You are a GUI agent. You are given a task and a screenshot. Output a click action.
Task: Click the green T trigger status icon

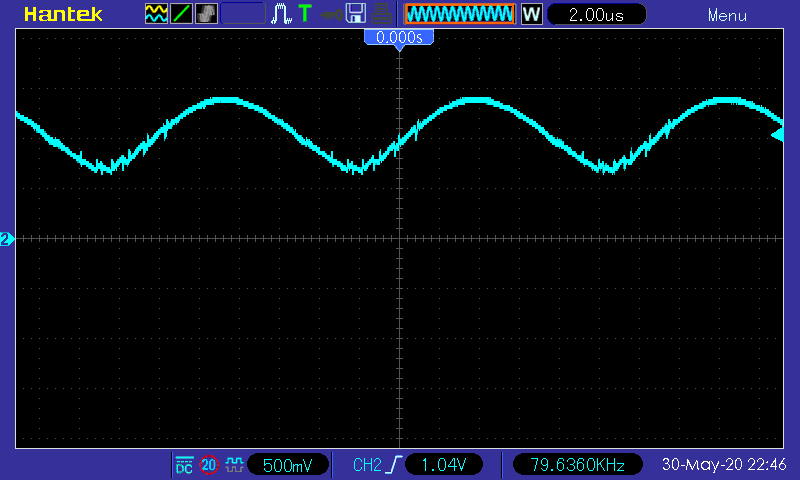(305, 14)
